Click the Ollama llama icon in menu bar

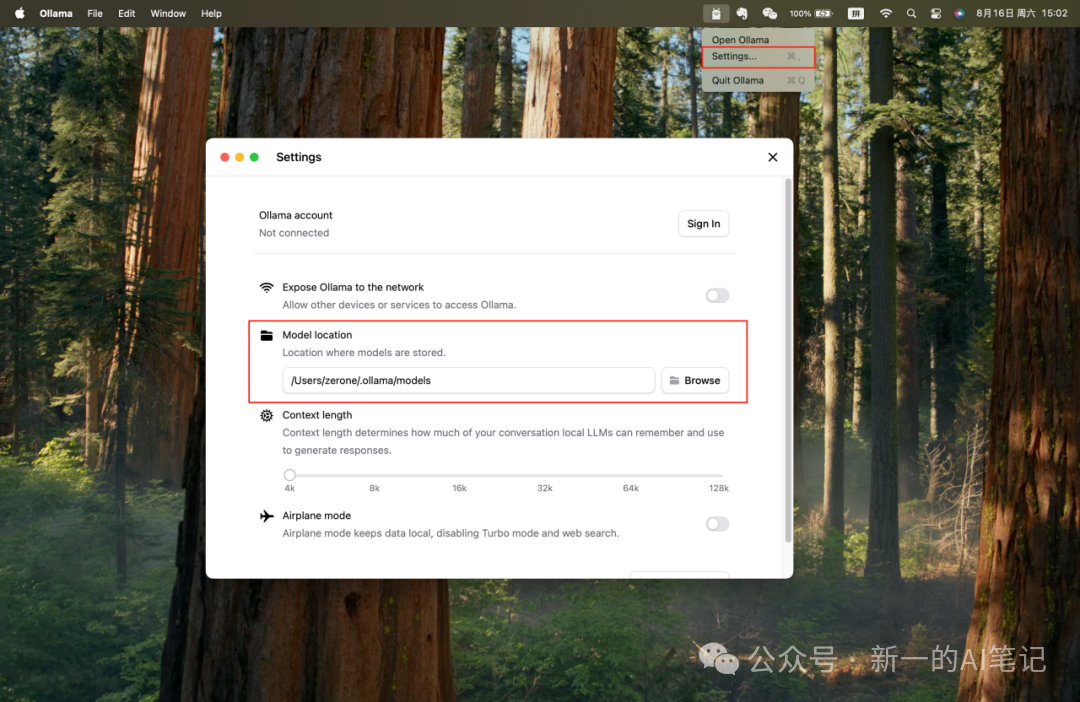tap(716, 13)
